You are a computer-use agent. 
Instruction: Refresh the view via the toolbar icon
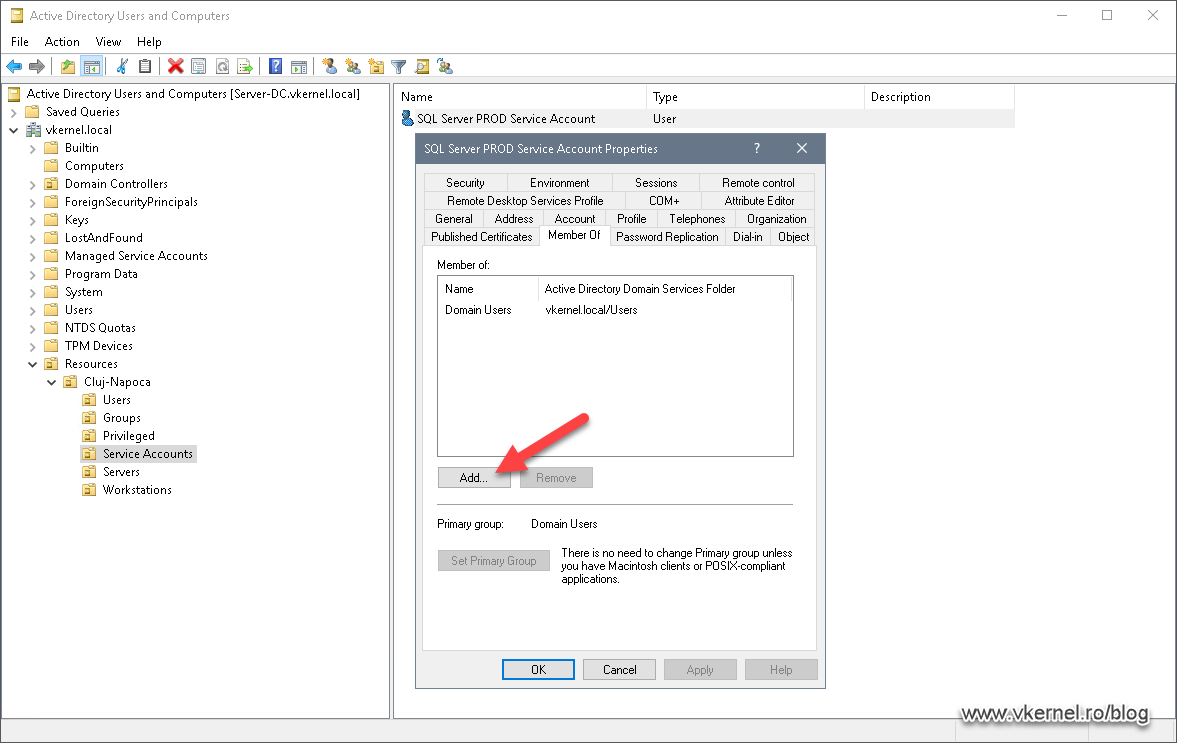[222, 66]
